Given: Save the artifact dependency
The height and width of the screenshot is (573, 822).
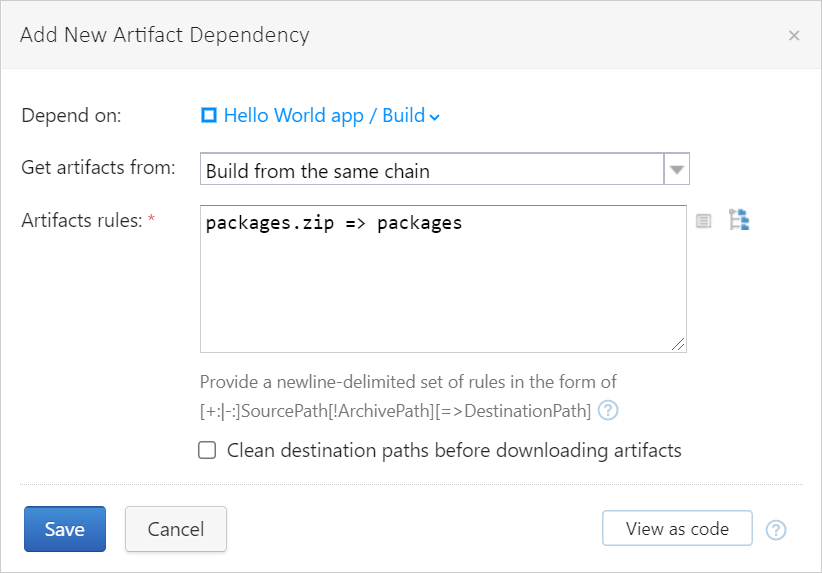Looking at the screenshot, I should [x=65, y=529].
